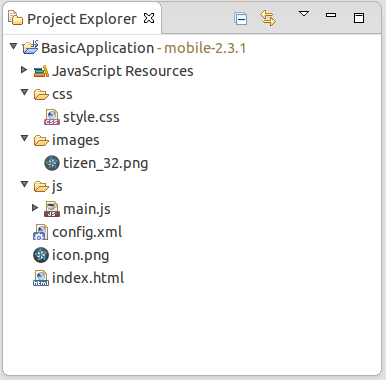
Task: Select the tizen_32.png file
Action: pyautogui.click(x=105, y=163)
